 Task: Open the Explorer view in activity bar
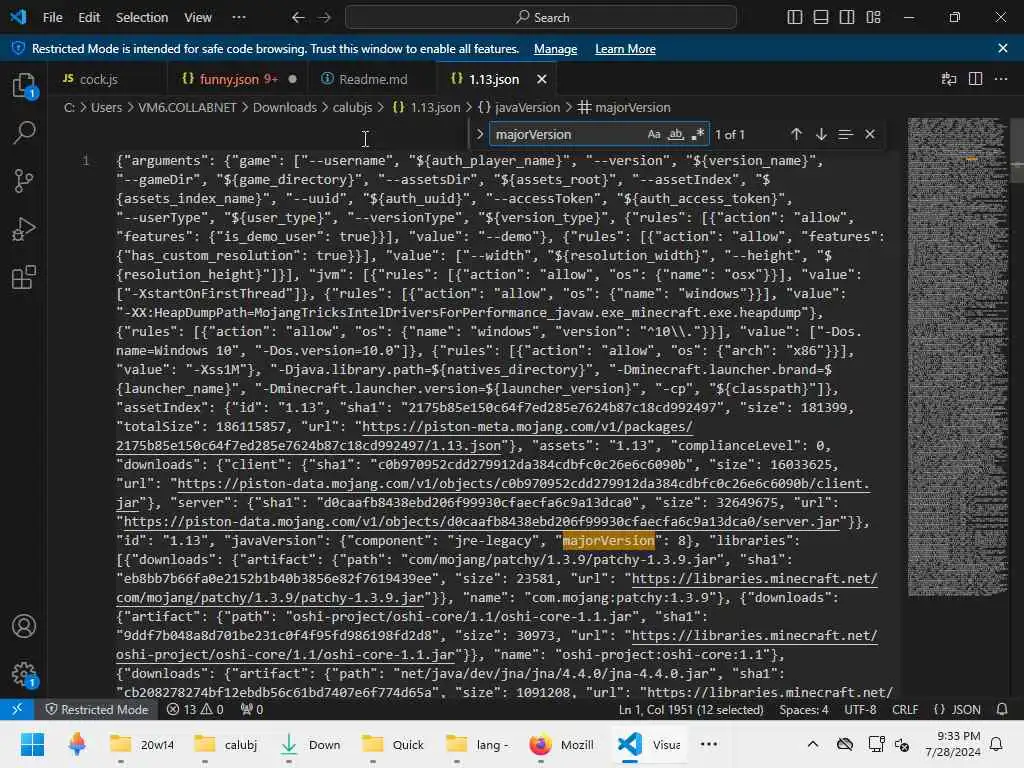[24, 85]
